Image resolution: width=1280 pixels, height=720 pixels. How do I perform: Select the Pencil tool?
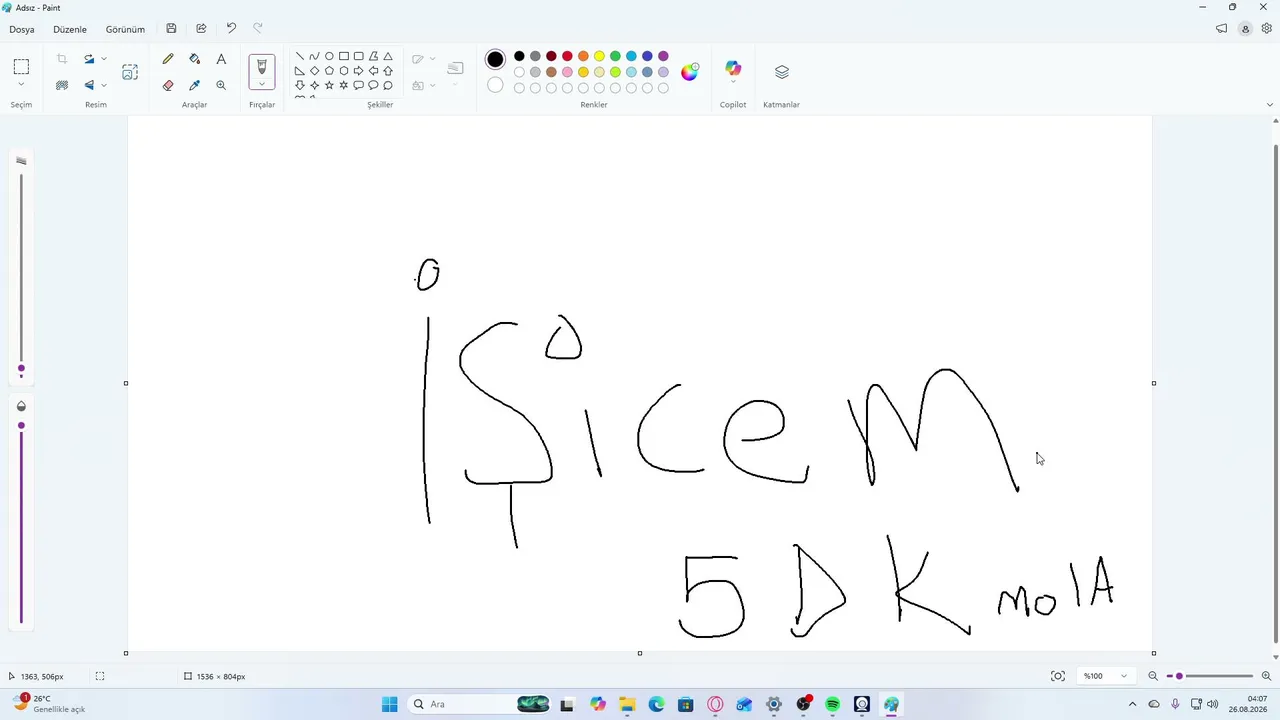[x=168, y=59]
